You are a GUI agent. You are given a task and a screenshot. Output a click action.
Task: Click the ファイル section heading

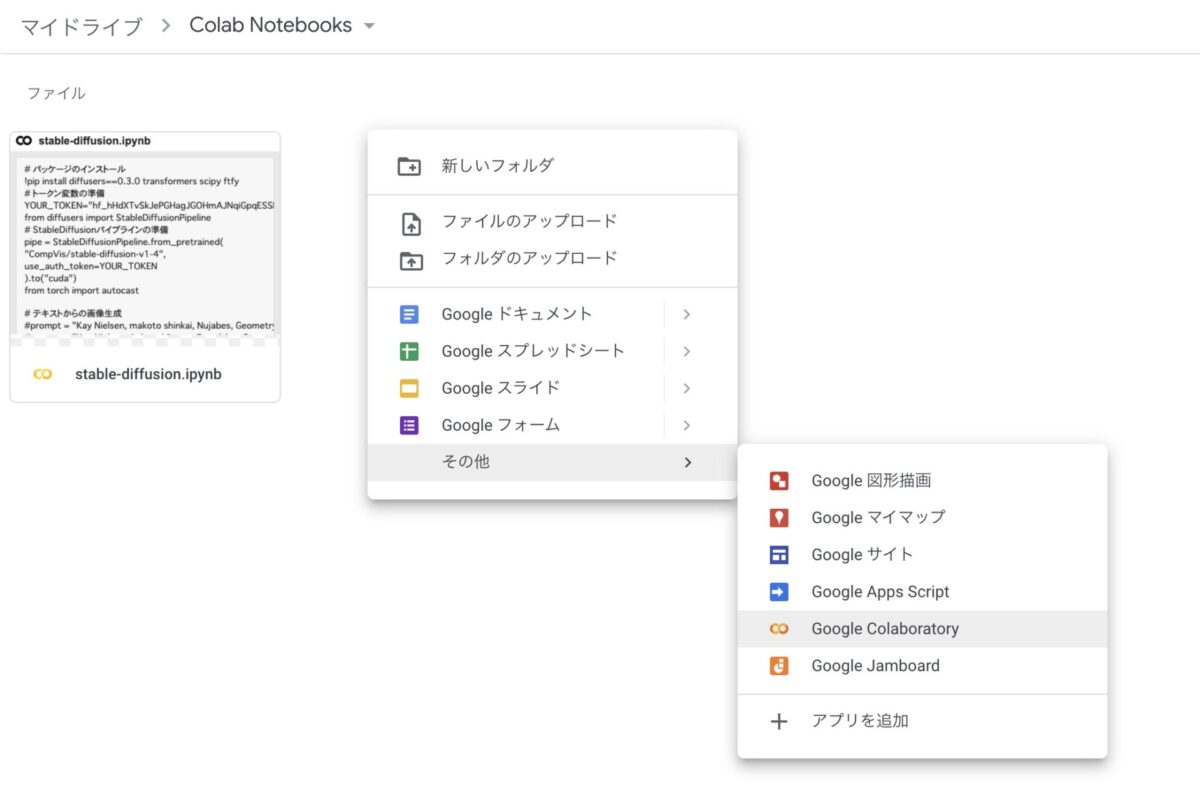point(56,93)
